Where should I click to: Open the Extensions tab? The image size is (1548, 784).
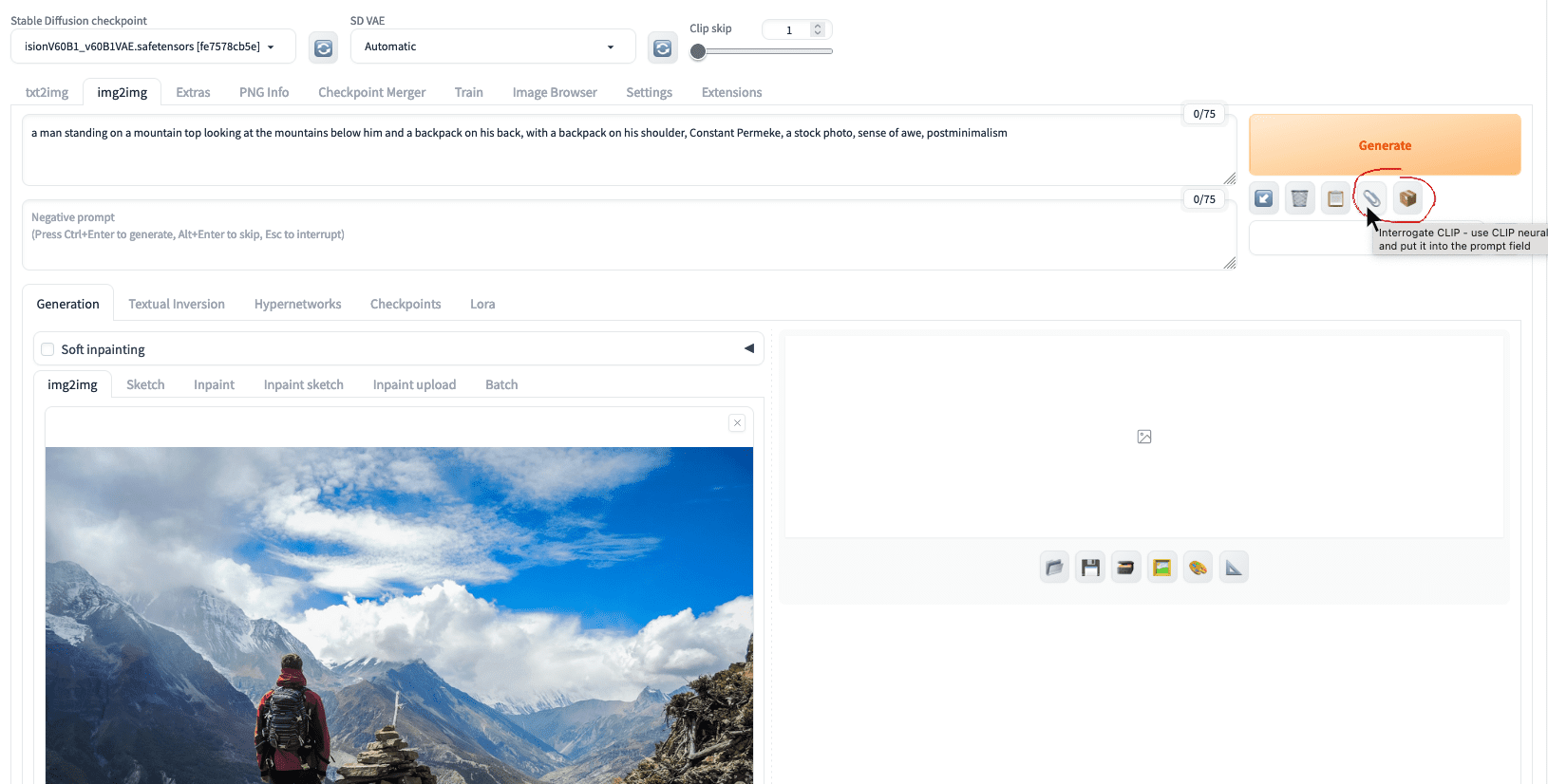click(x=731, y=92)
